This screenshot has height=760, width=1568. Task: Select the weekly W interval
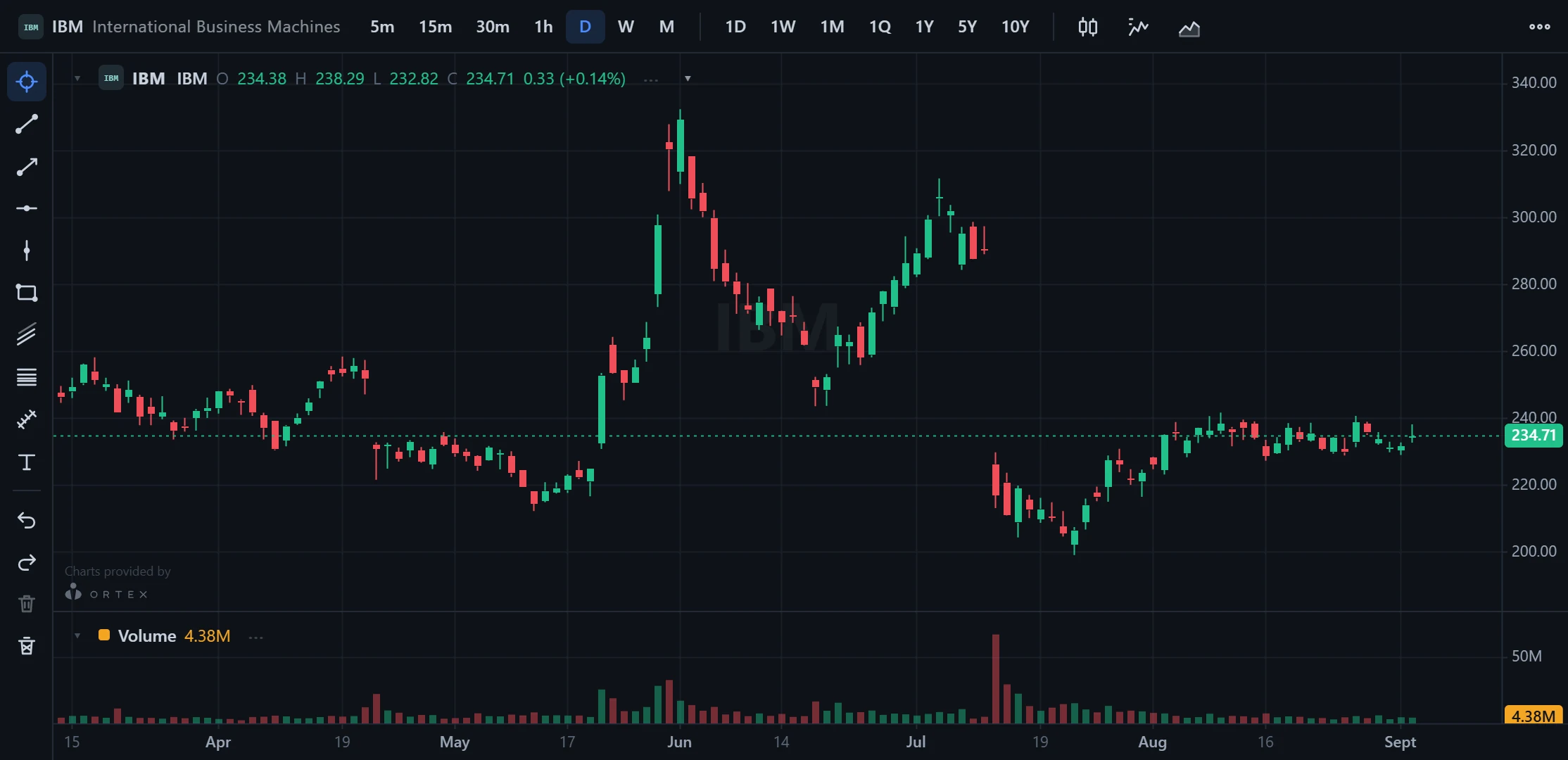click(x=626, y=27)
